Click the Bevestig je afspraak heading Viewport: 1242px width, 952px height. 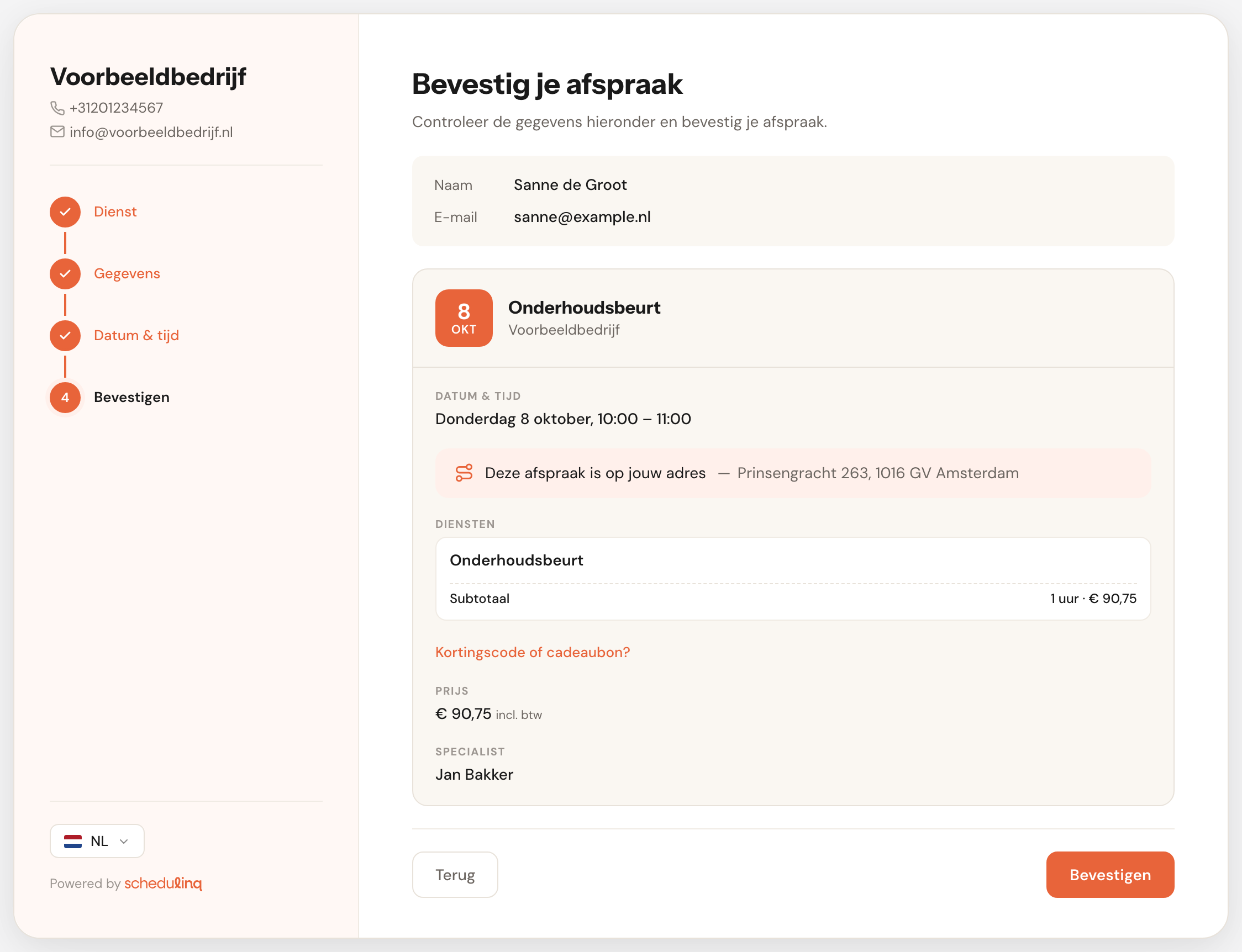[547, 84]
